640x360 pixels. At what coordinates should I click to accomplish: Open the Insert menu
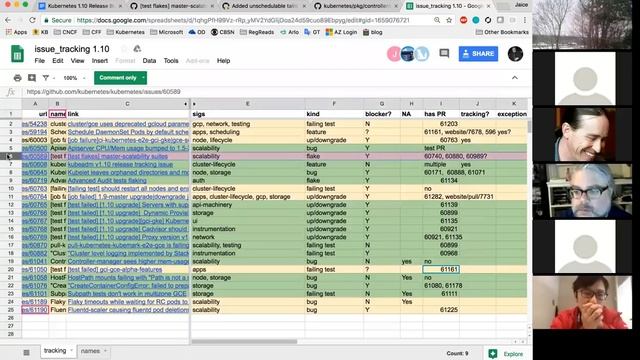pos(100,61)
